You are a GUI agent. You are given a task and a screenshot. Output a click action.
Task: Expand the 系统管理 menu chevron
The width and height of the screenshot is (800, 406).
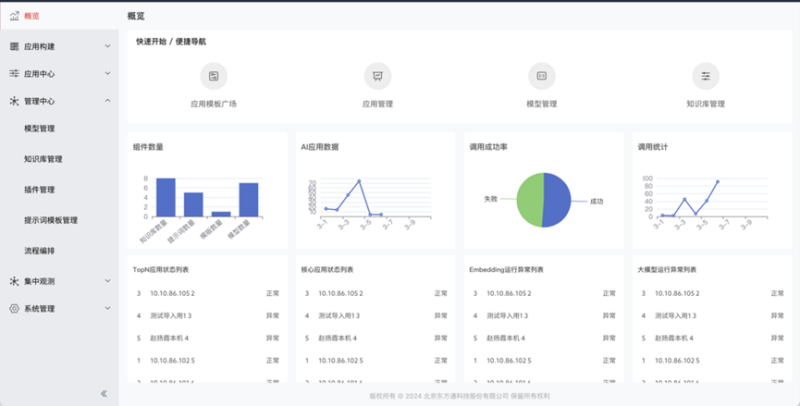107,309
